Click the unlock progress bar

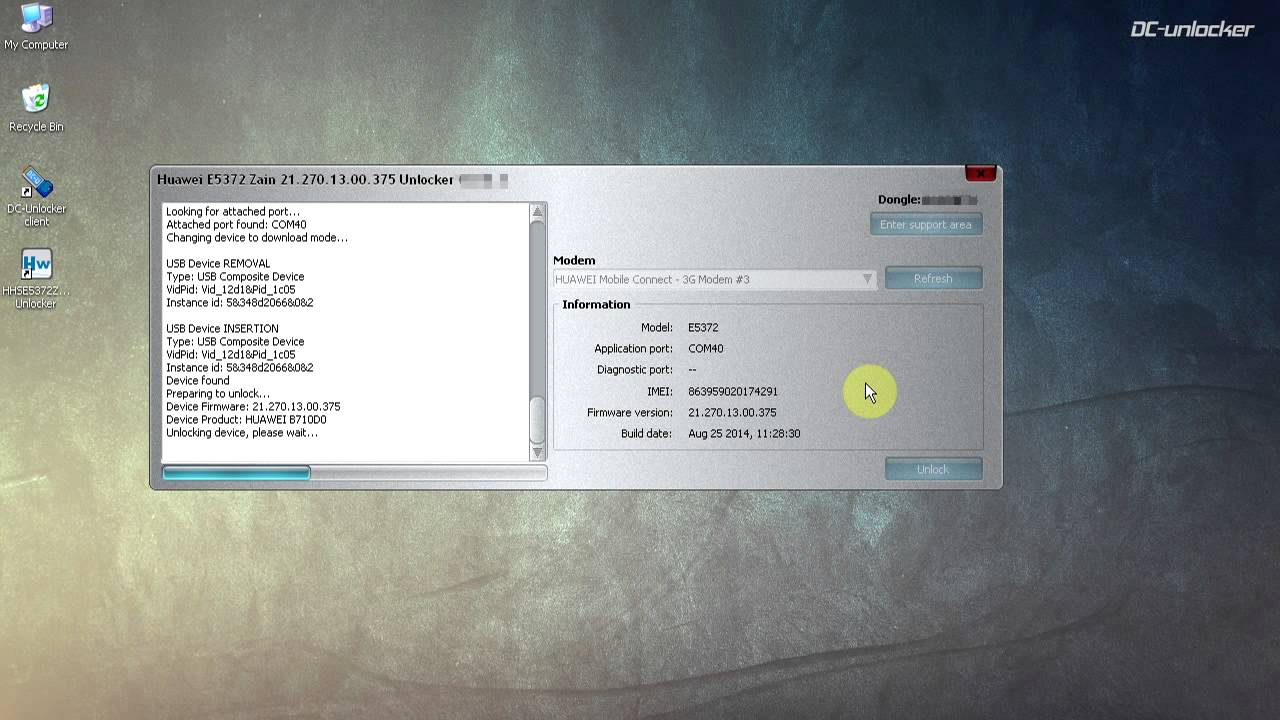354,472
